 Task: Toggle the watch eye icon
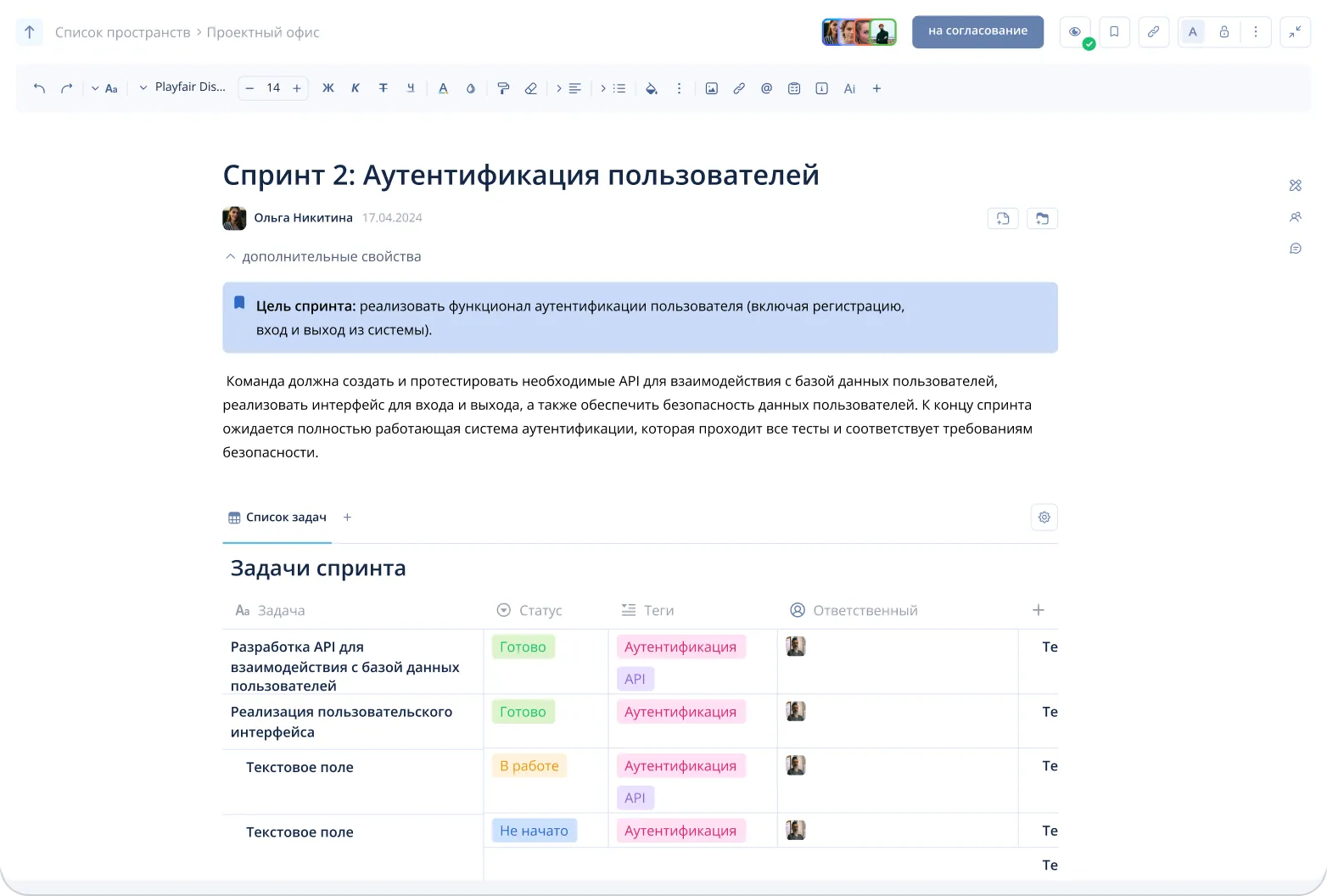pyautogui.click(x=1075, y=32)
